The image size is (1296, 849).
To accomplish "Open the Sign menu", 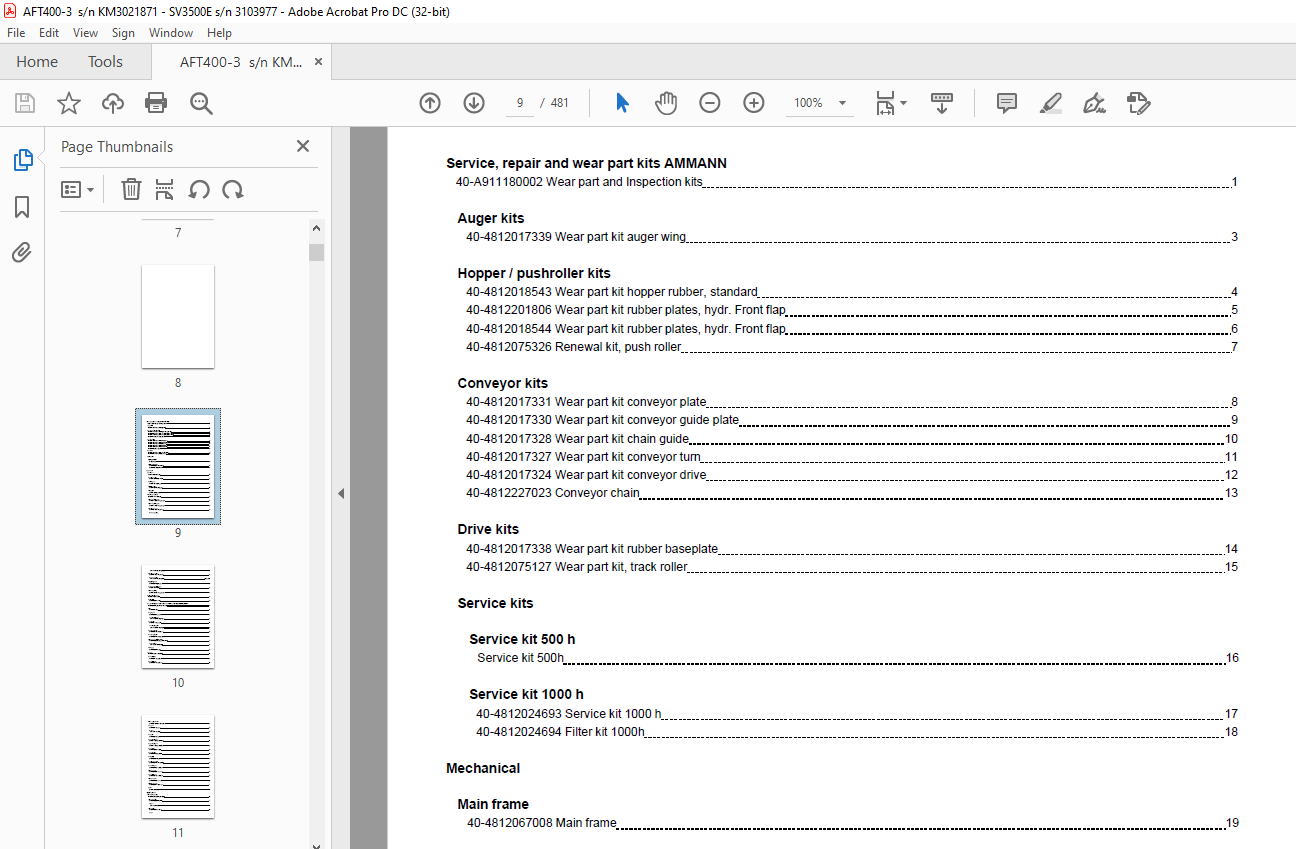I will tap(123, 33).
